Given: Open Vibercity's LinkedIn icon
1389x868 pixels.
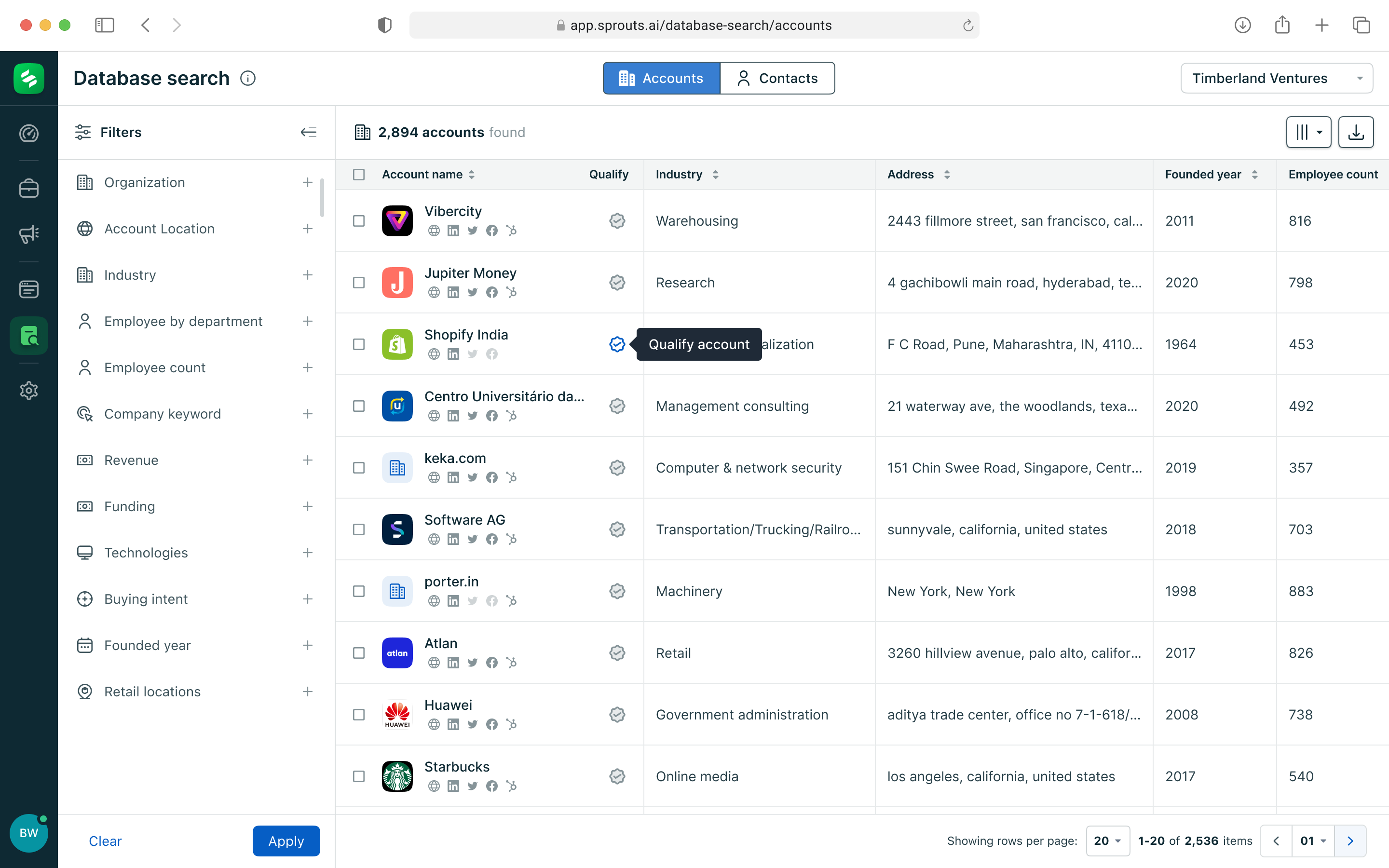Looking at the screenshot, I should pyautogui.click(x=453, y=230).
